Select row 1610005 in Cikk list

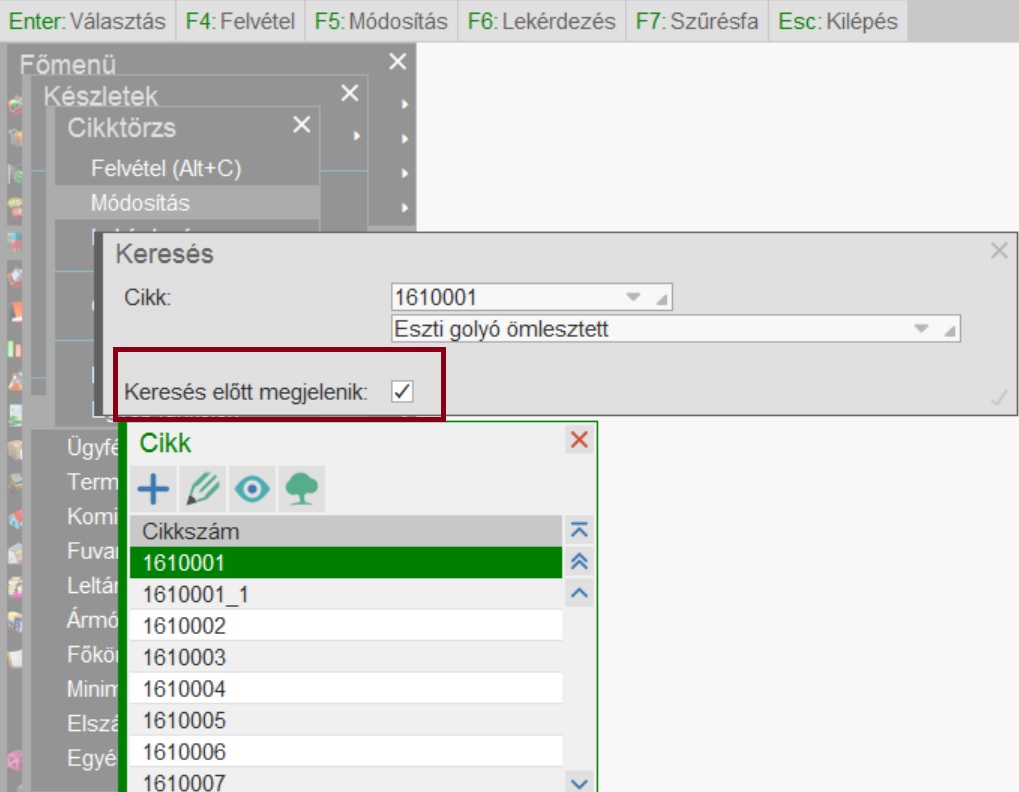[x=346, y=720]
